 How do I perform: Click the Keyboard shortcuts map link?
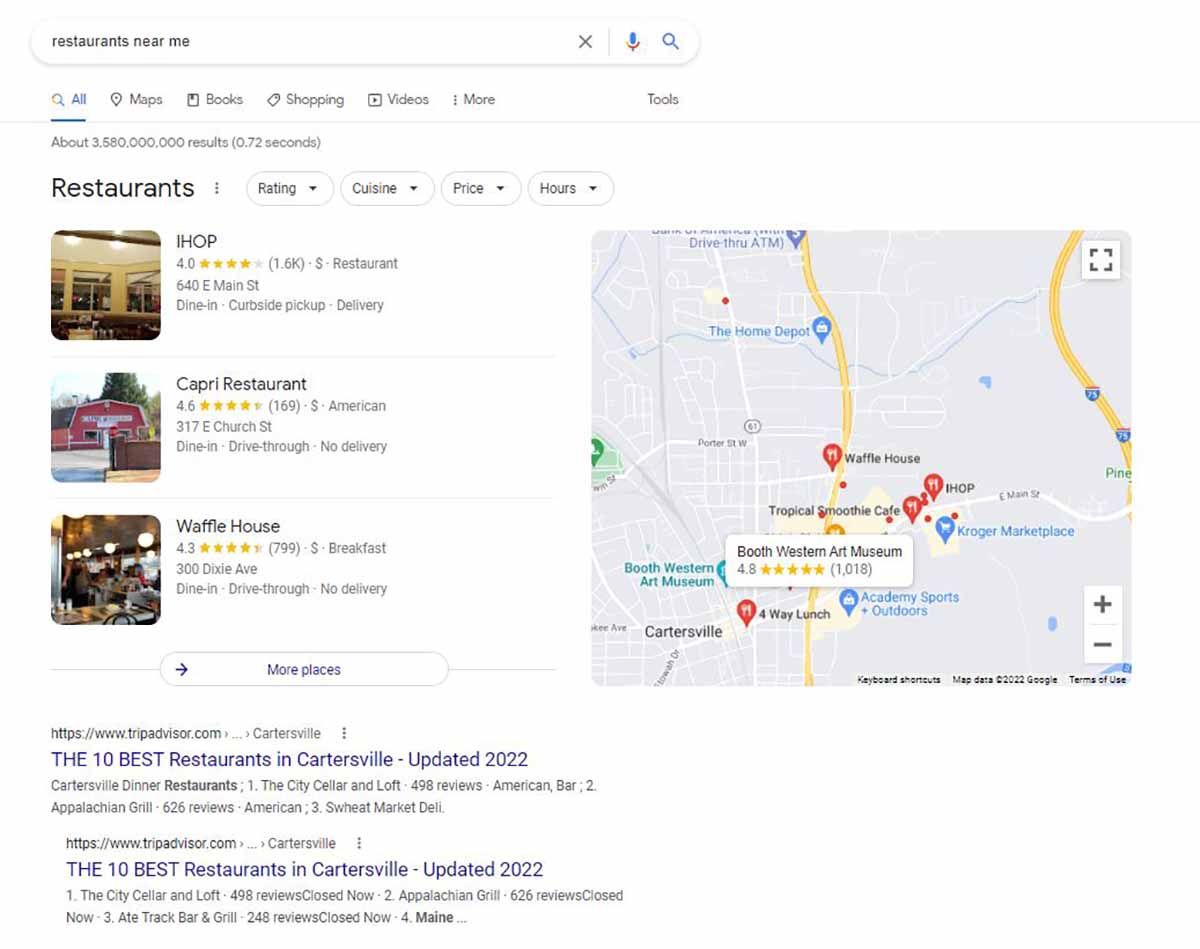pyautogui.click(x=899, y=680)
